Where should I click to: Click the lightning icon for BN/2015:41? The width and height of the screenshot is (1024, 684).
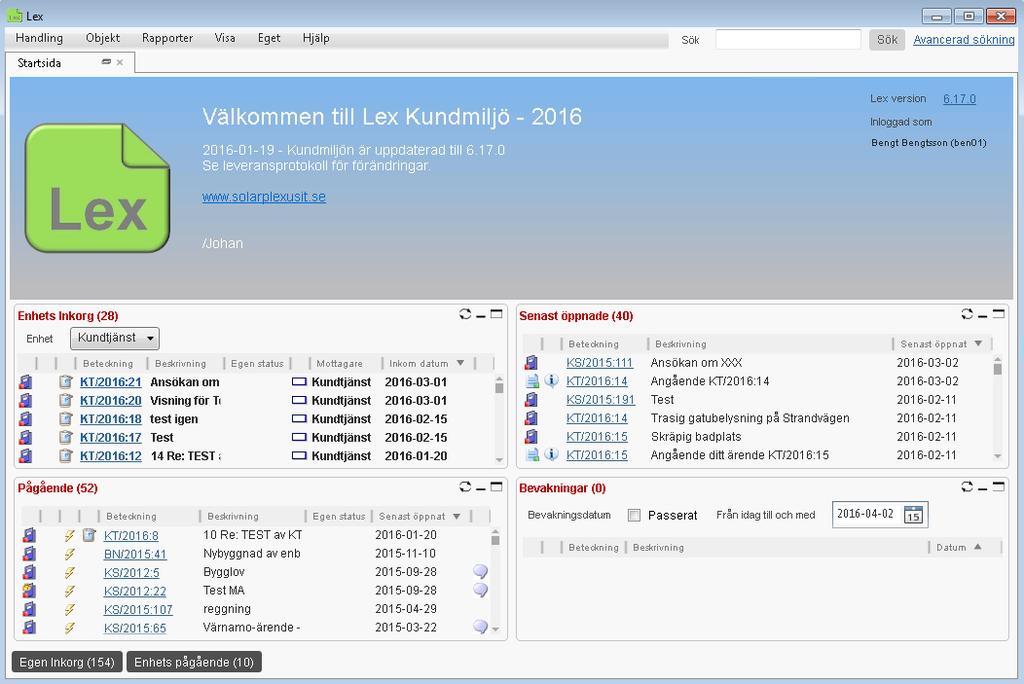pos(69,554)
